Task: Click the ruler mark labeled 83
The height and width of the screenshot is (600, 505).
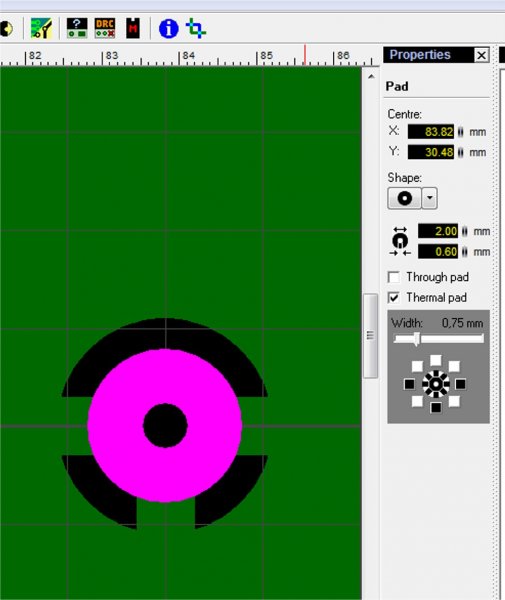Action: tap(112, 56)
